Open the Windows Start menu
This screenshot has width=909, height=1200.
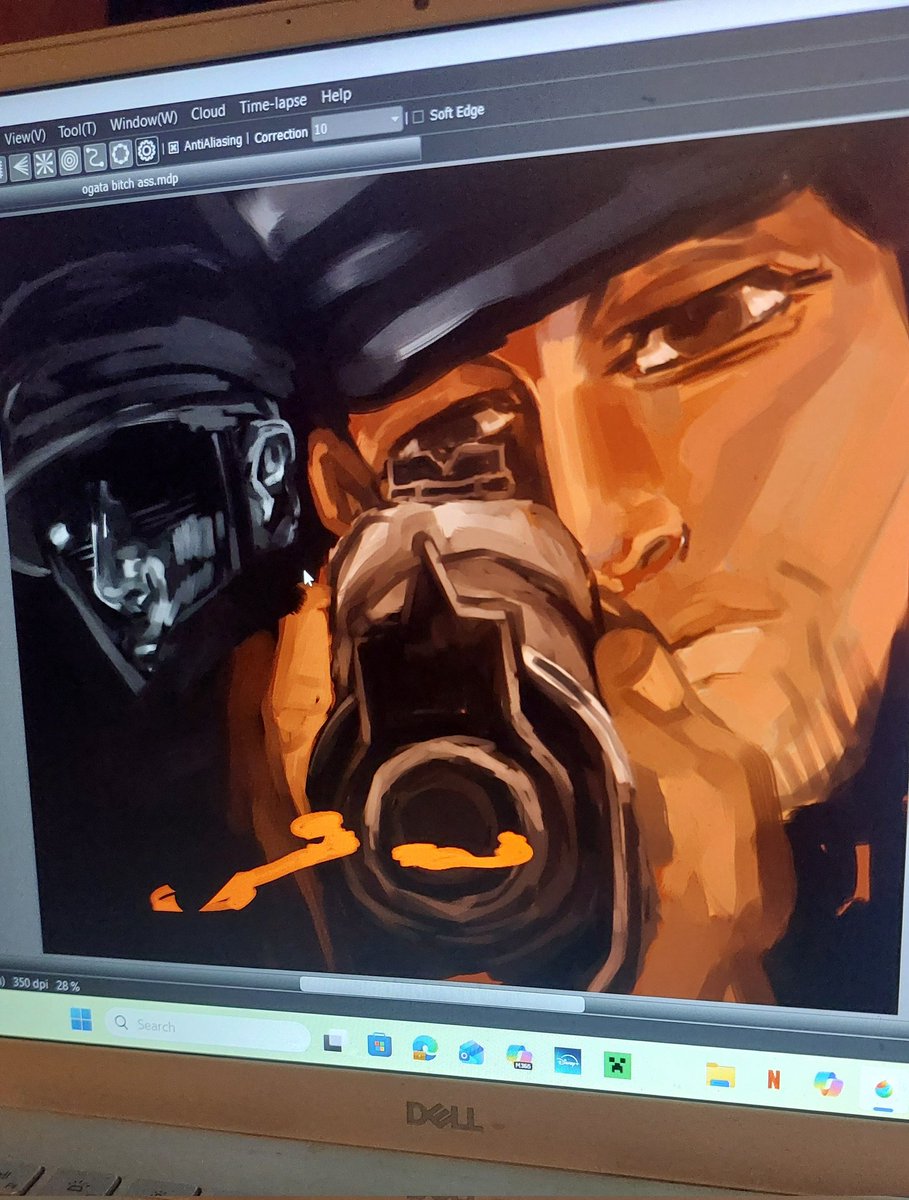[x=81, y=1020]
